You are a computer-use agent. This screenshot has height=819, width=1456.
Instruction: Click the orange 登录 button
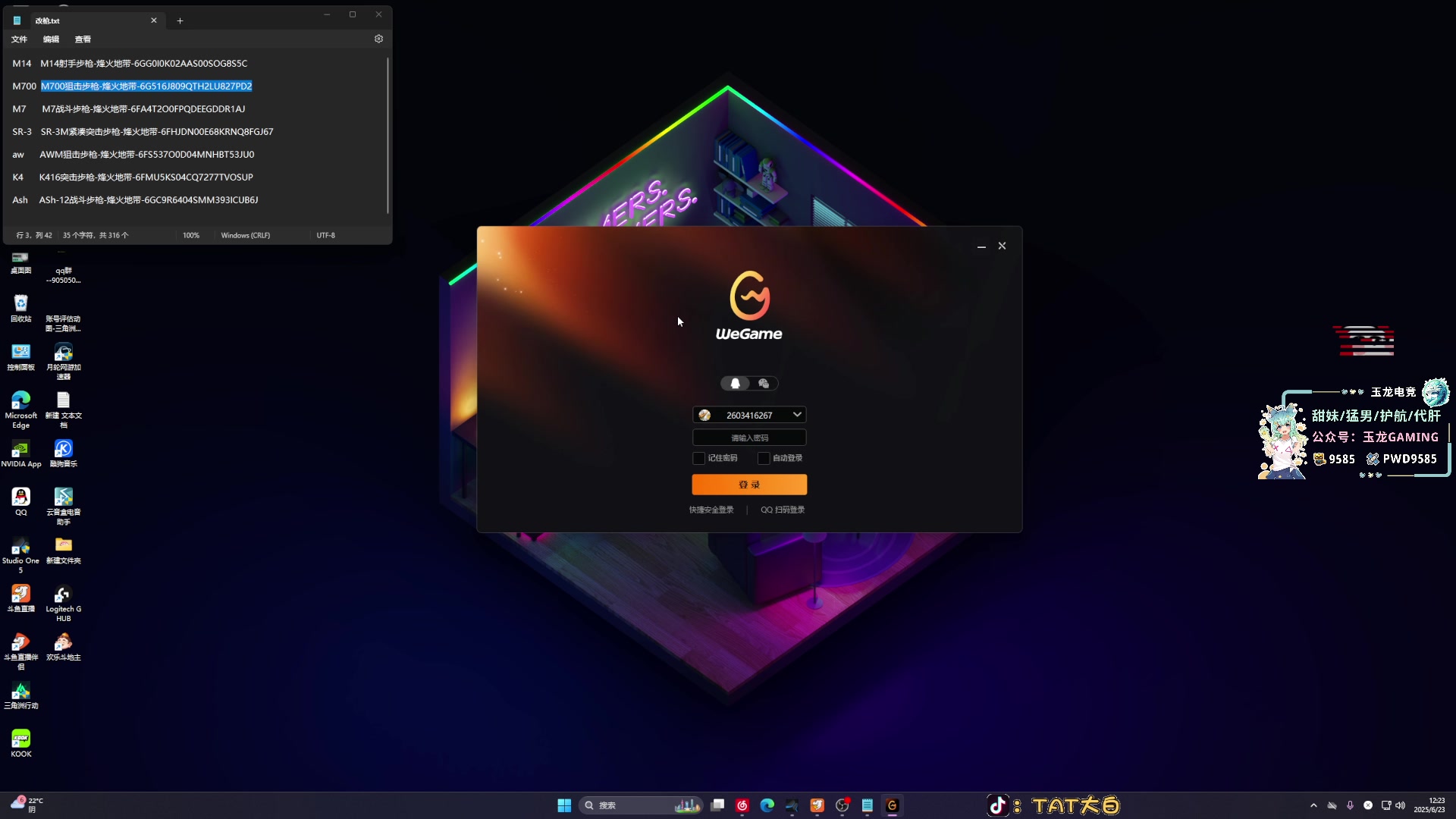749,485
